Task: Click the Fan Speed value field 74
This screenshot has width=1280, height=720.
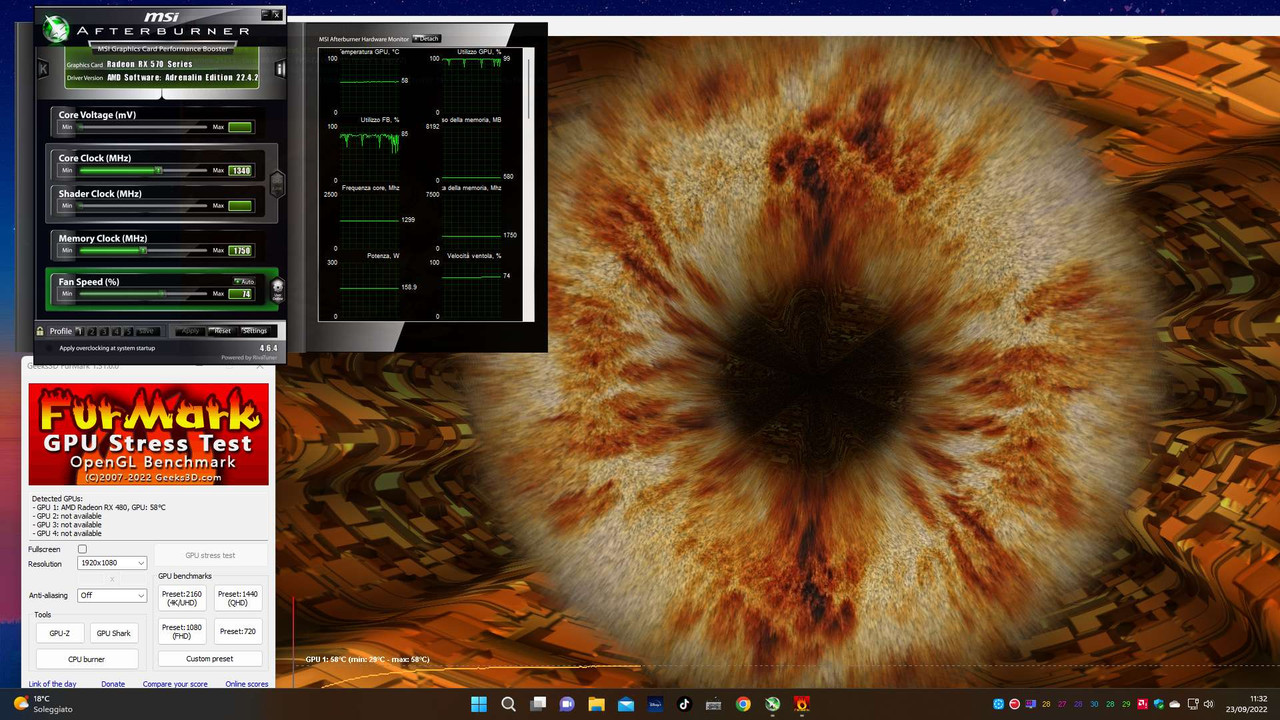Action: [240, 294]
